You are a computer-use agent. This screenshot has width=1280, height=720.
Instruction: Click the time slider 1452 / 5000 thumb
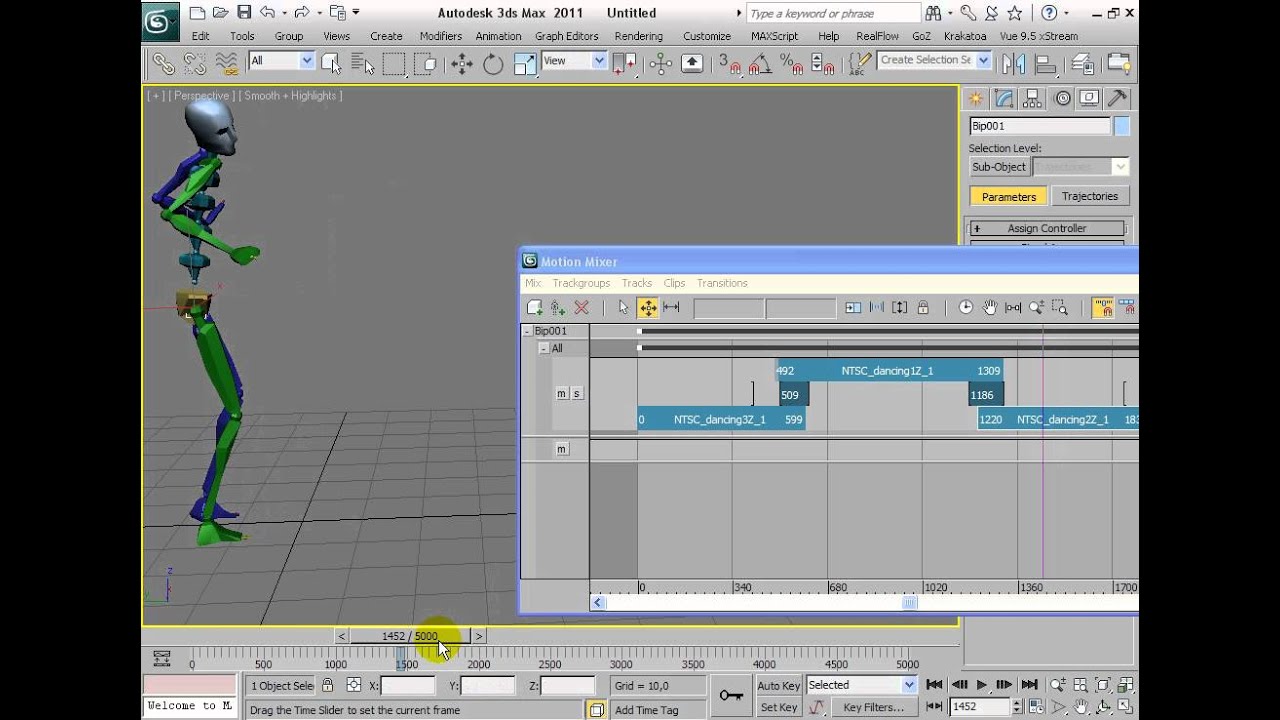click(410, 636)
